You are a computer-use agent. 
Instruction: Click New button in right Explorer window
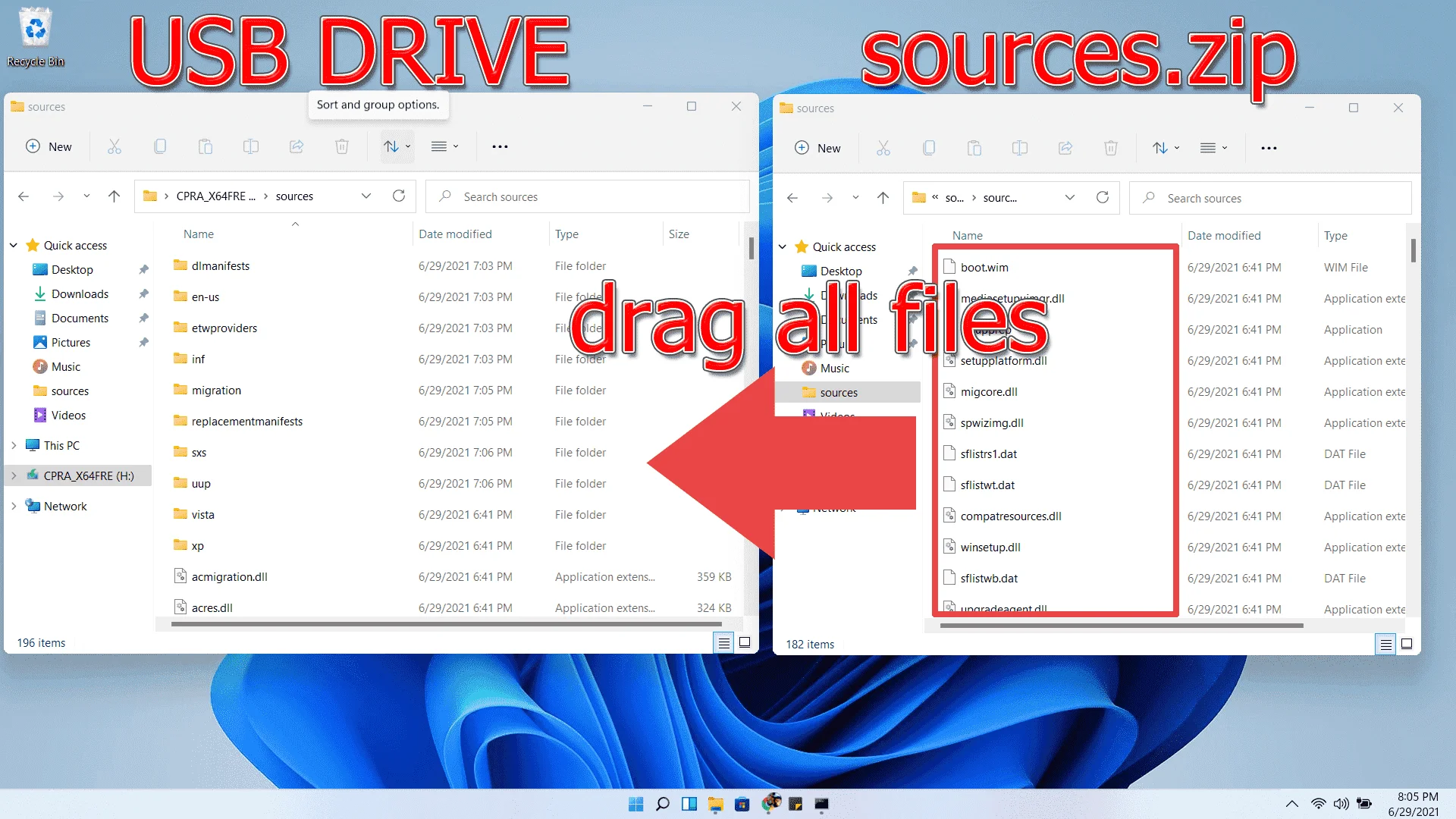click(x=818, y=148)
